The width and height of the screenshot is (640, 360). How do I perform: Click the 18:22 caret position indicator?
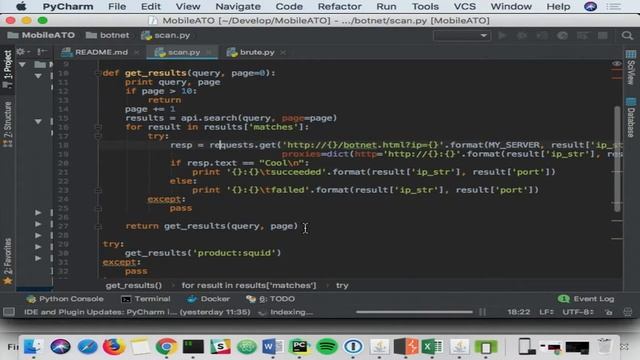click(518, 312)
